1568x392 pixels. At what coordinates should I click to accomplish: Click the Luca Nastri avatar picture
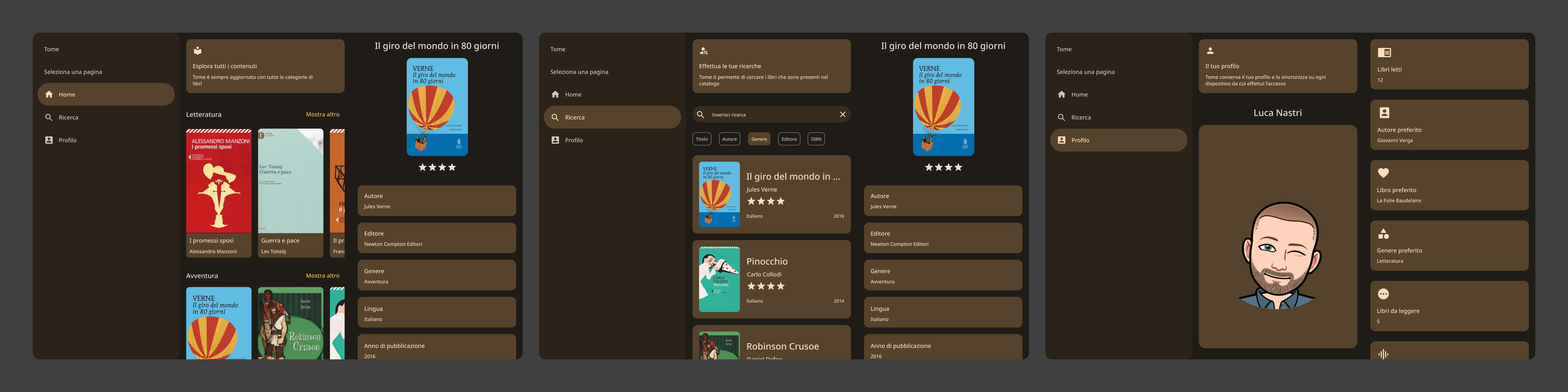(x=1278, y=237)
